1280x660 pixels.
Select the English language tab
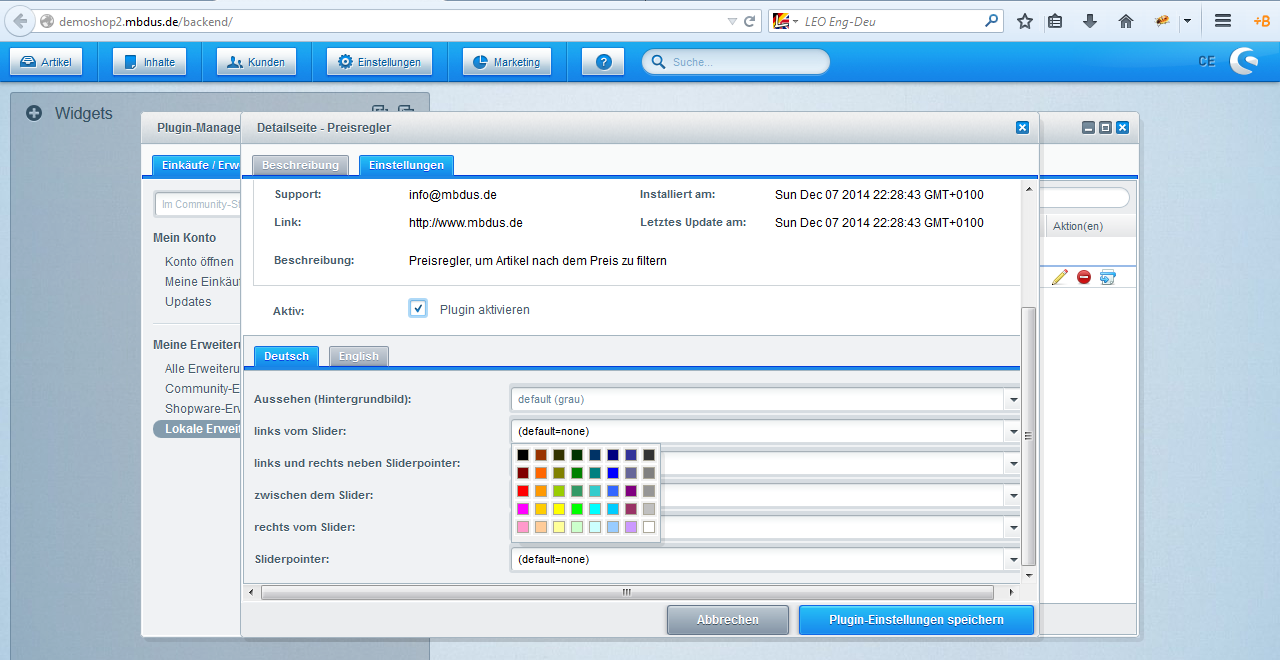pyautogui.click(x=359, y=356)
